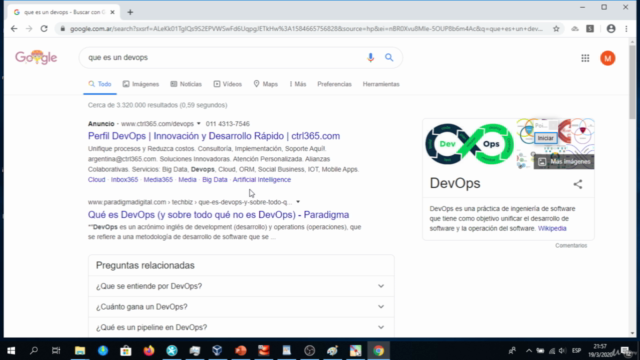
Task: Click the 'Inbox365' ad sitelink
Action: pyautogui.click(x=124, y=180)
